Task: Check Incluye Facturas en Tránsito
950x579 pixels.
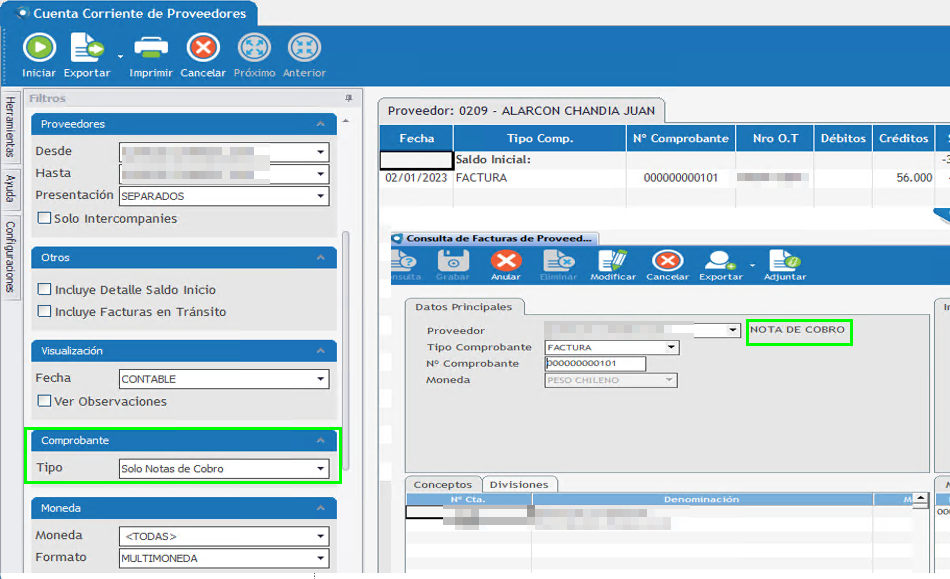Action: click(x=44, y=311)
